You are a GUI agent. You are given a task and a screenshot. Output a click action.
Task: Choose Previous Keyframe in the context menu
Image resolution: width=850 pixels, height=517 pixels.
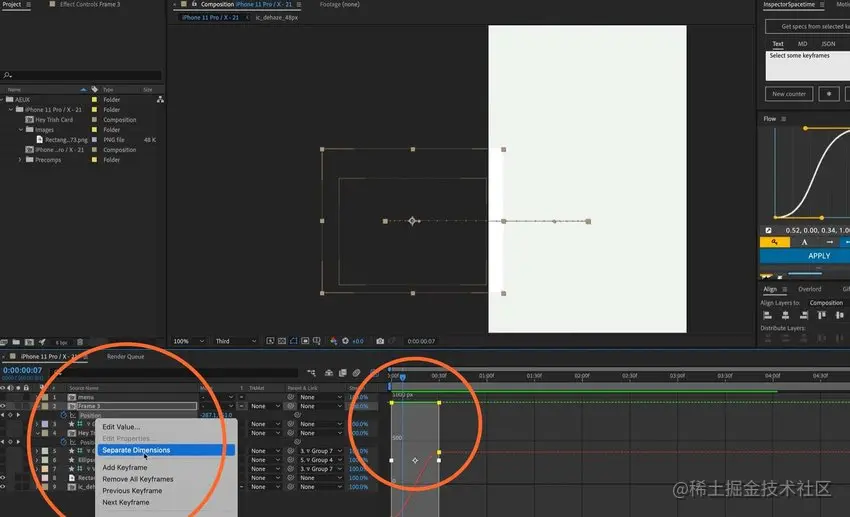pyautogui.click(x=132, y=490)
